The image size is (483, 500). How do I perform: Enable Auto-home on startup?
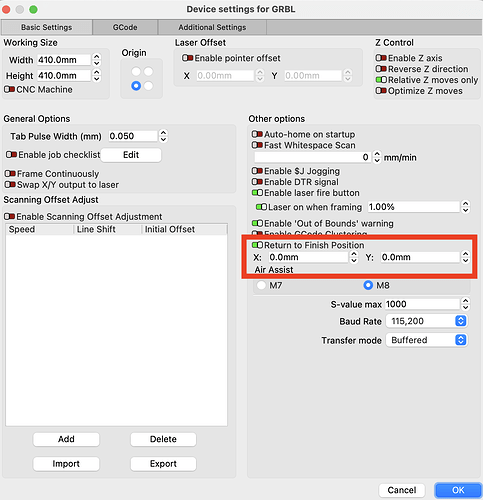pos(257,134)
